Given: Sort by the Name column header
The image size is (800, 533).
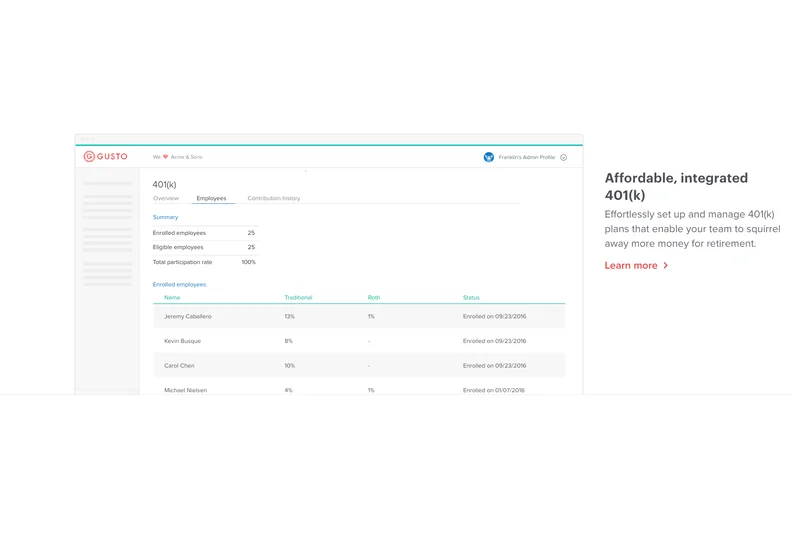Looking at the screenshot, I should [x=172, y=297].
